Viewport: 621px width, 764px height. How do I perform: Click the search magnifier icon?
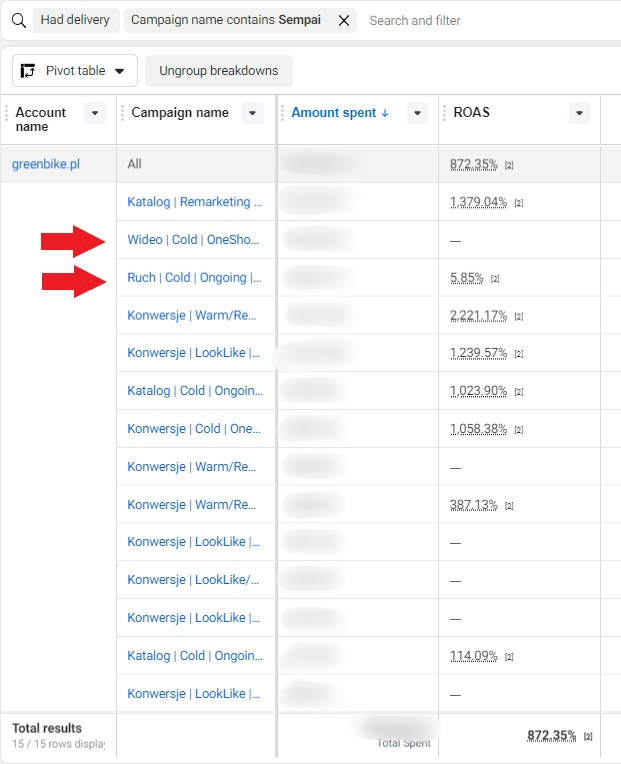click(x=19, y=20)
